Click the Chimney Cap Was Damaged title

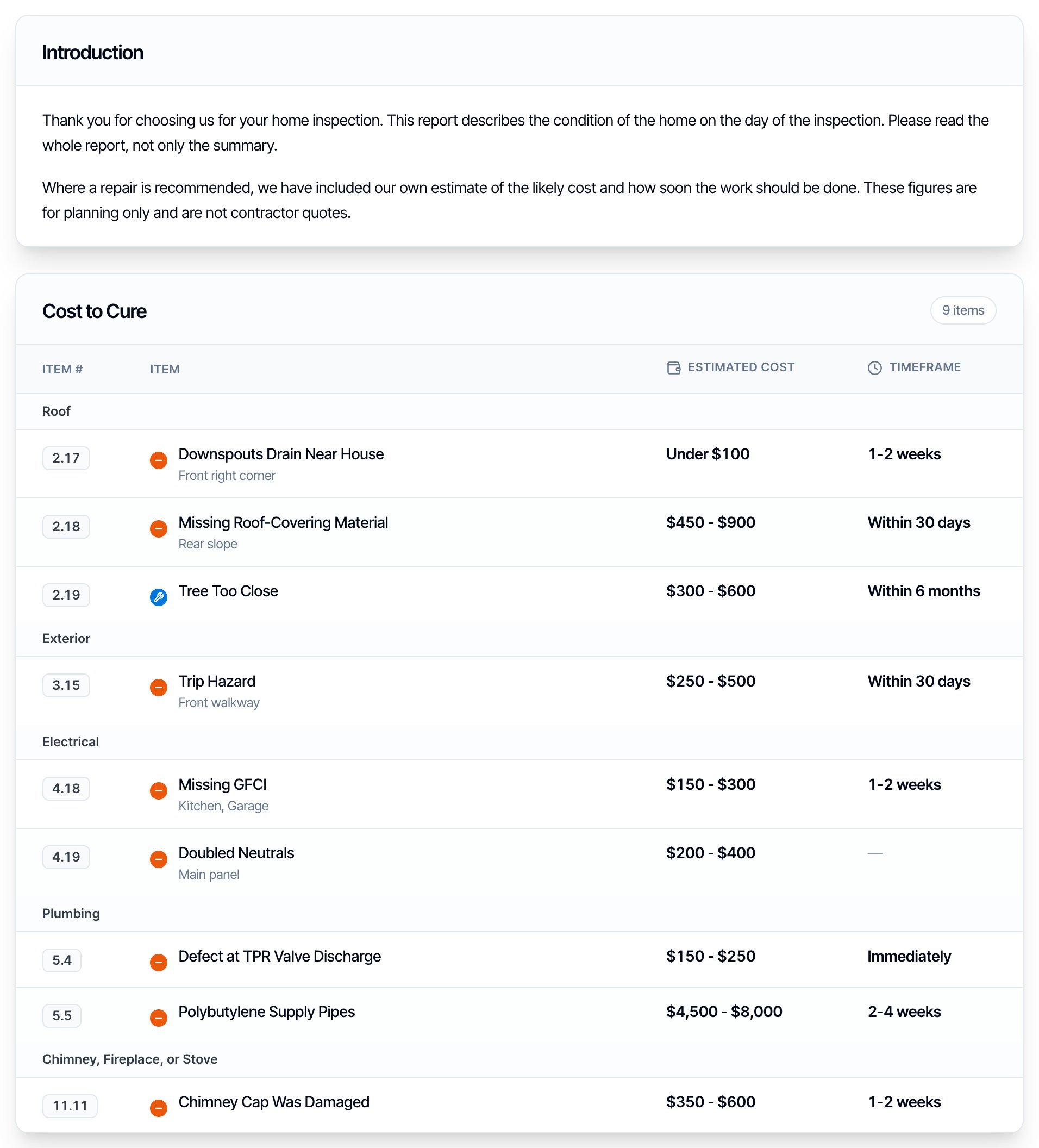tap(274, 1102)
